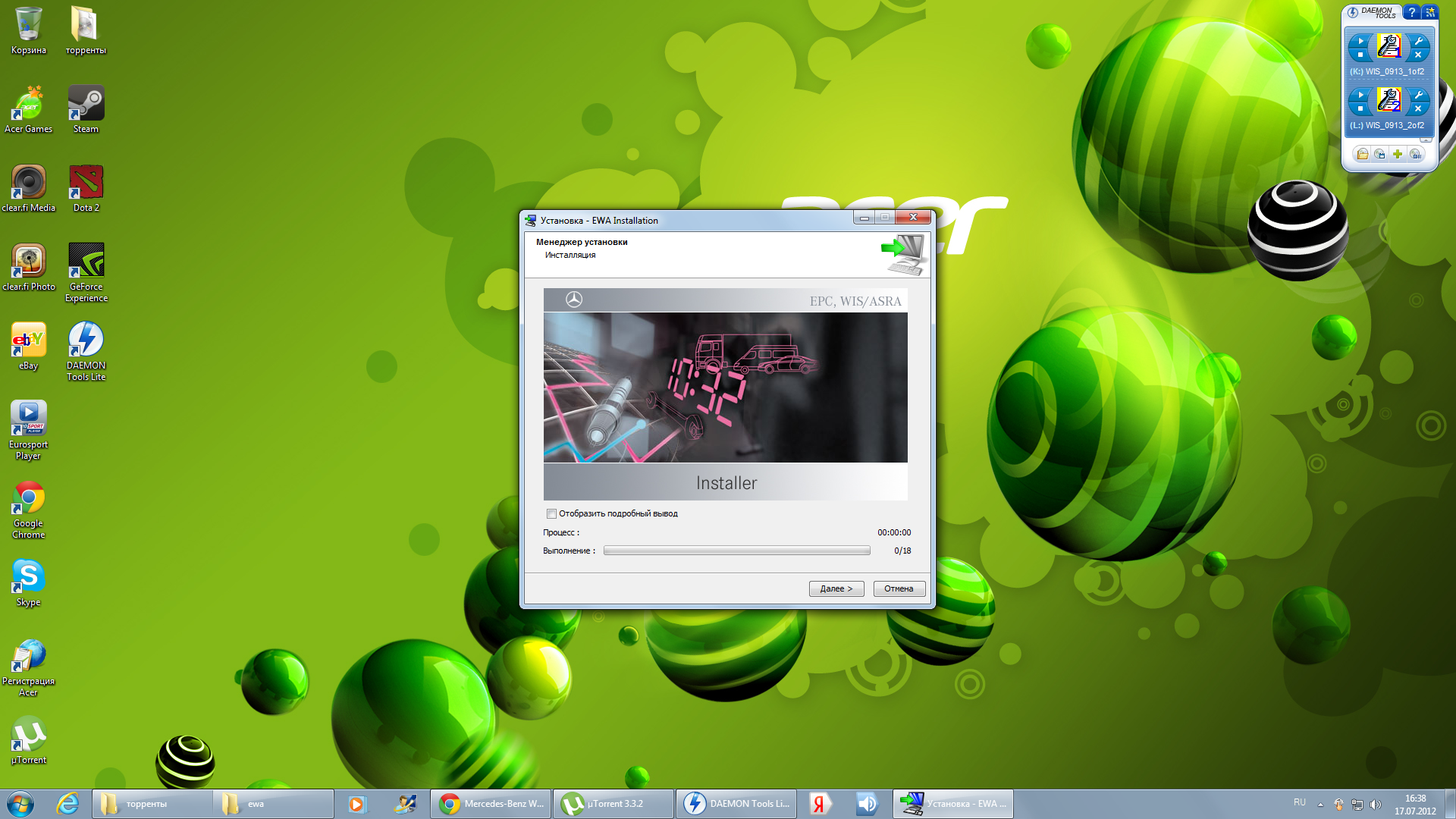Switch to торренты folder taskbar button
The width and height of the screenshot is (1456, 819).
[x=152, y=804]
